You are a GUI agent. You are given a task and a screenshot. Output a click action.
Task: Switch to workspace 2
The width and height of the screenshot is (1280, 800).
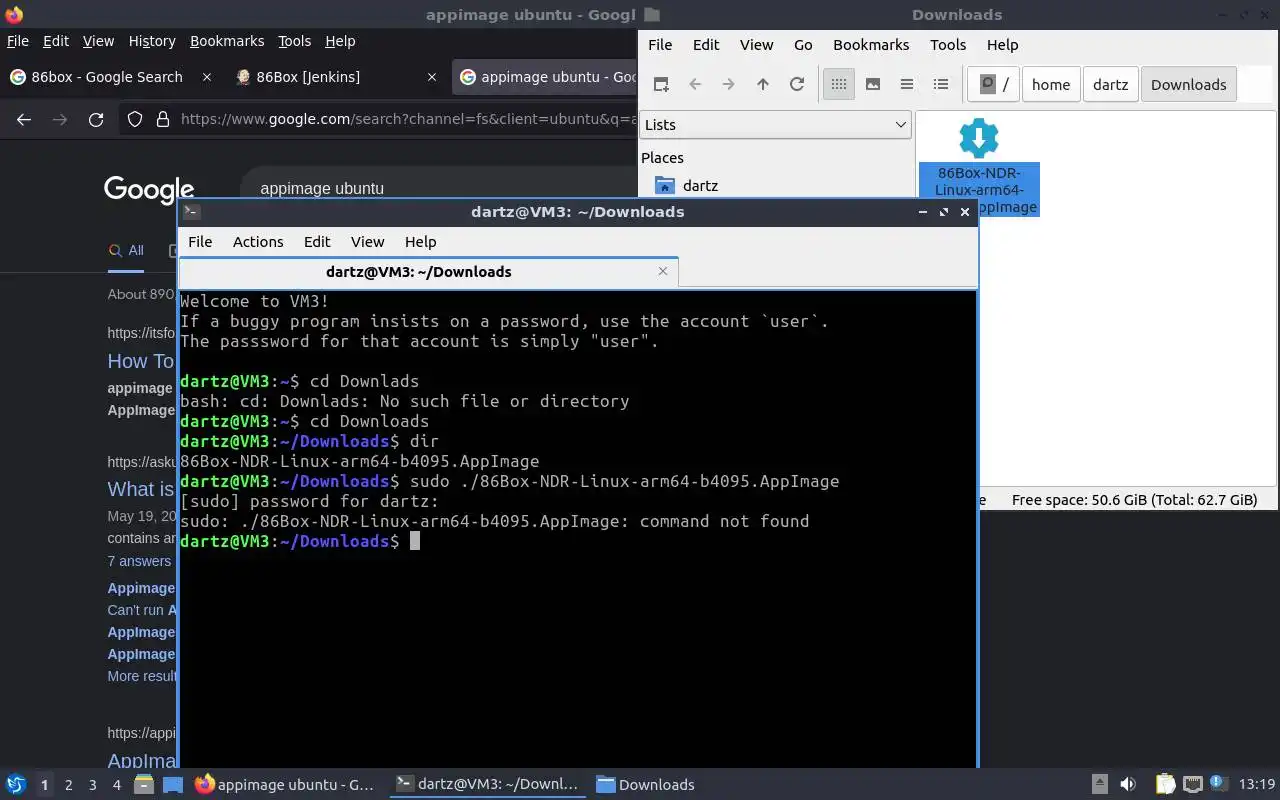(68, 785)
